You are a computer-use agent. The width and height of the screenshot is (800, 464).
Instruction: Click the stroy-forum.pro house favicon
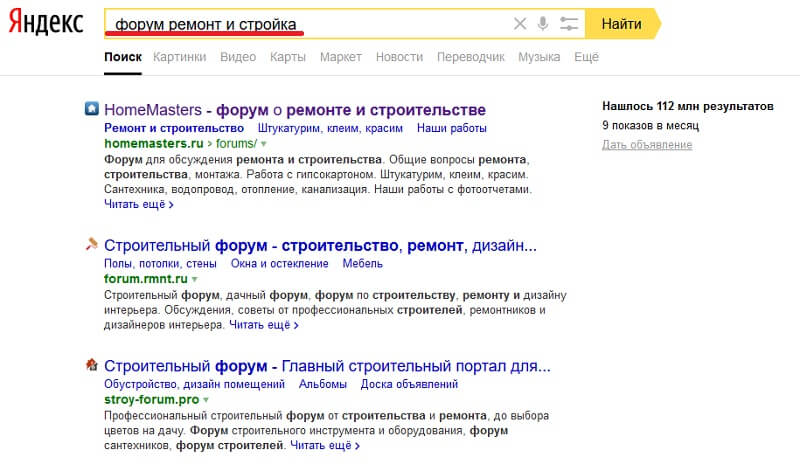[91, 364]
